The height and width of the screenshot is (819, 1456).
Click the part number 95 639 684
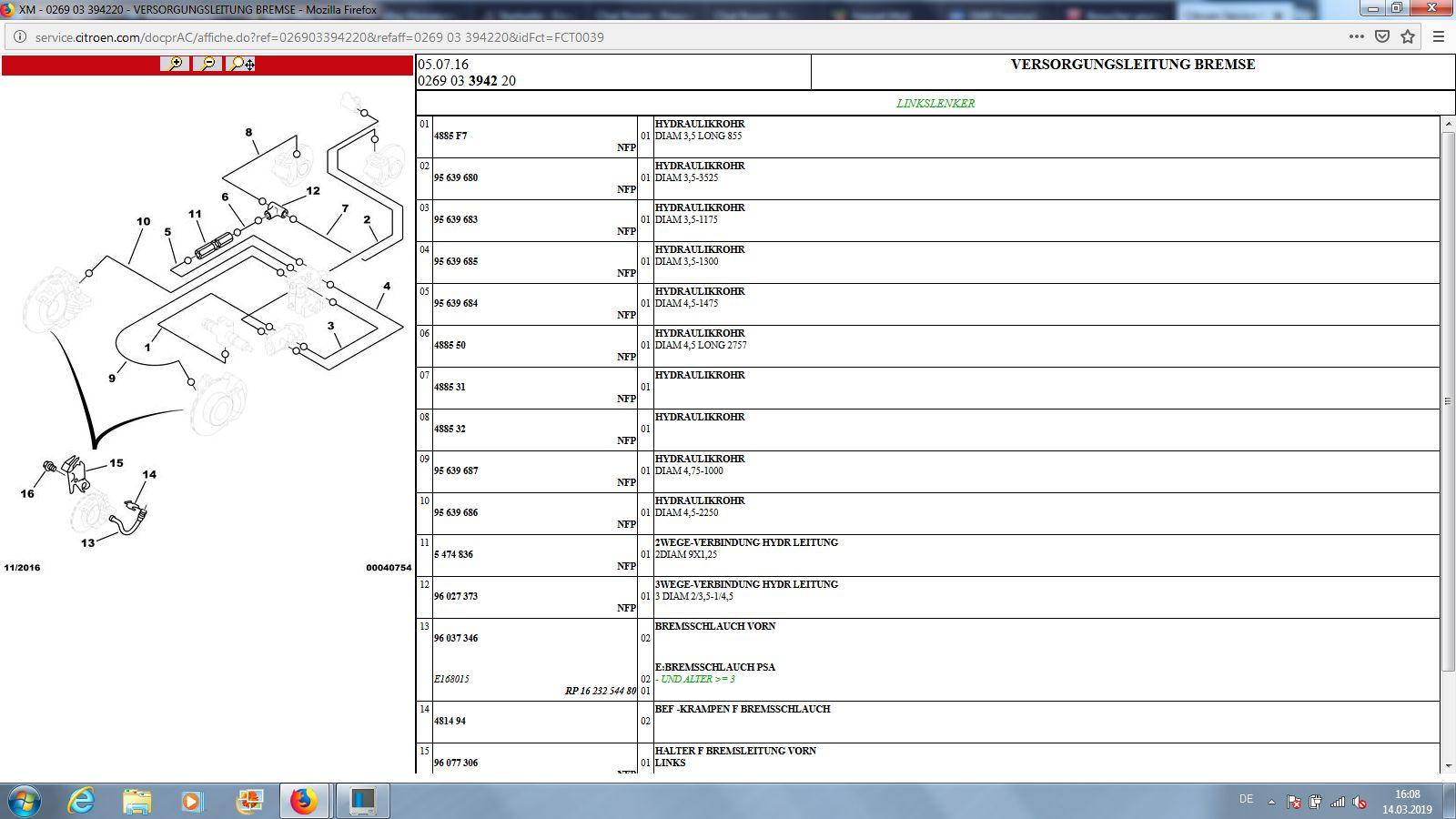pos(456,303)
